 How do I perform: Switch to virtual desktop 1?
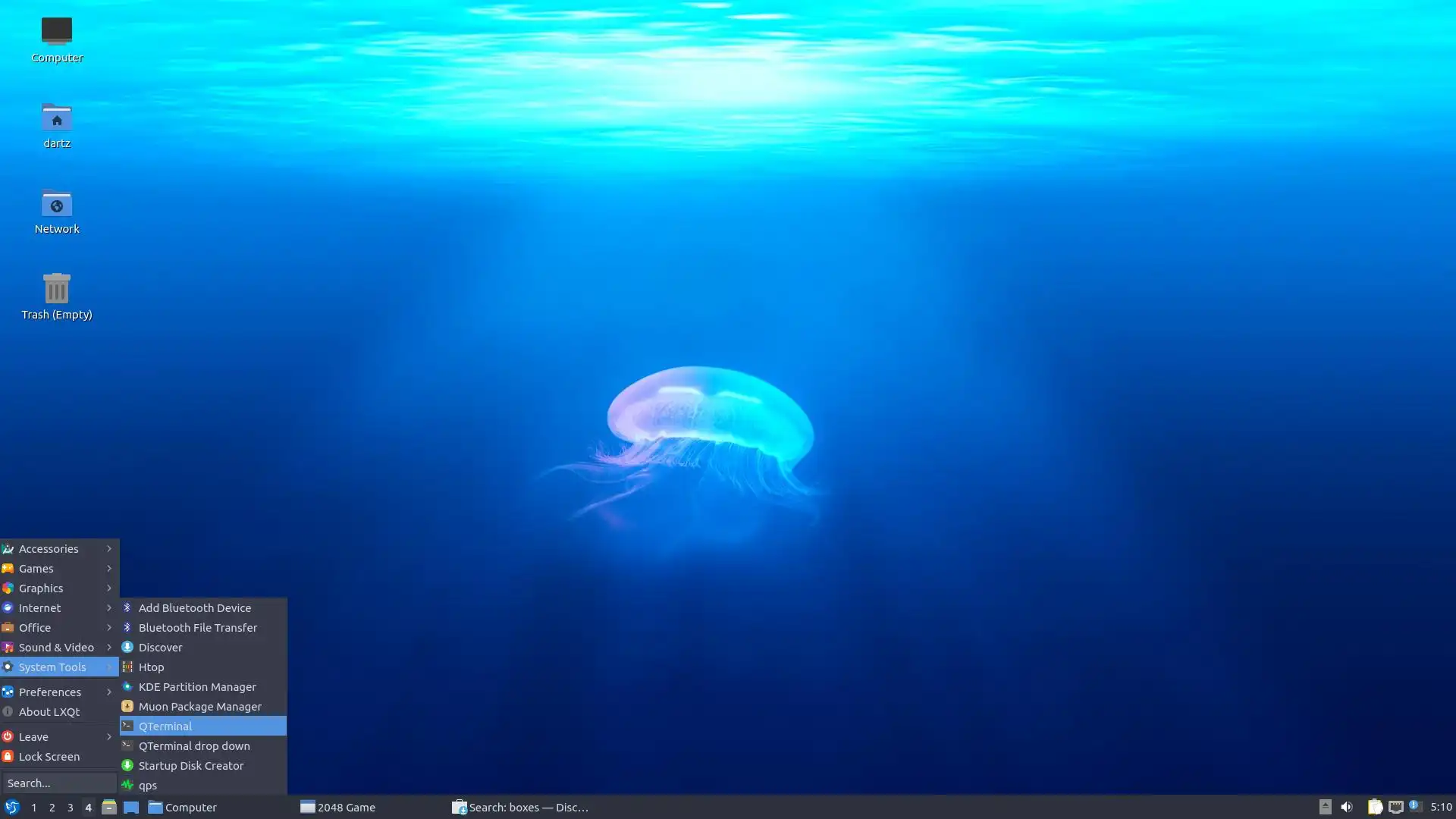[33, 808]
